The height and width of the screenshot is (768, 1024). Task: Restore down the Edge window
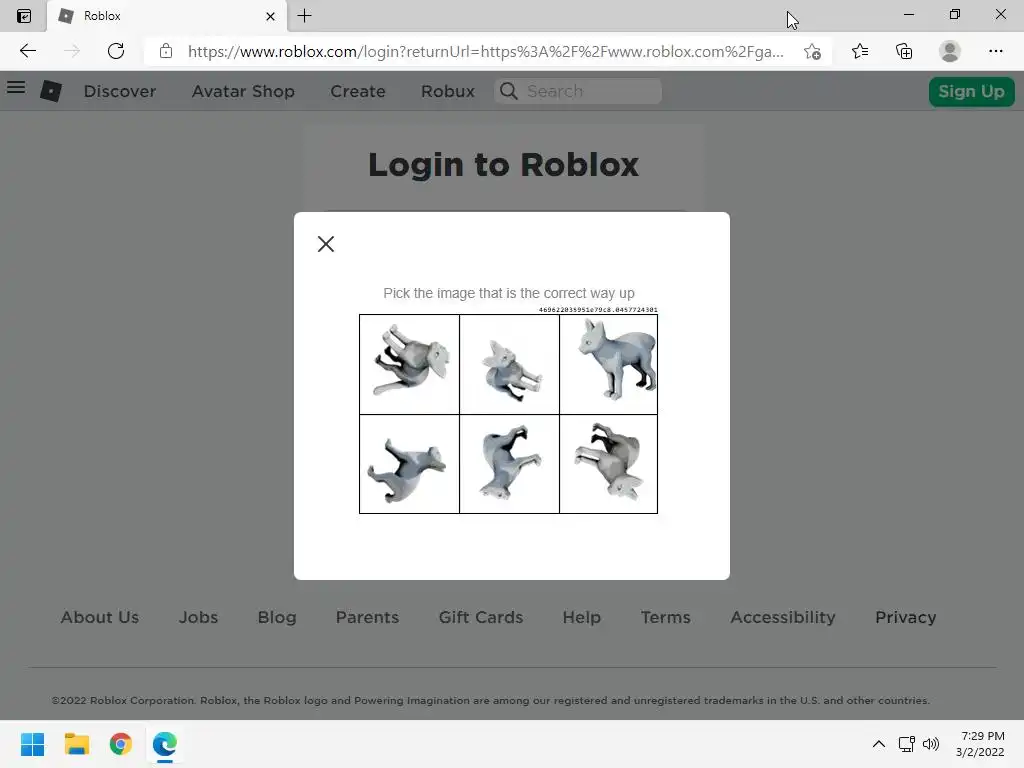[x=954, y=14]
